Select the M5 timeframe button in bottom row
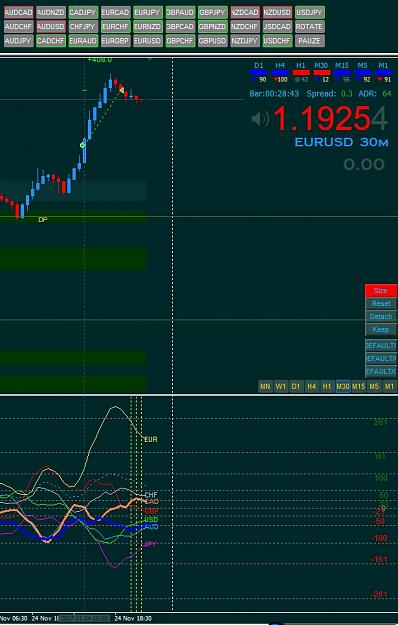 [374, 386]
